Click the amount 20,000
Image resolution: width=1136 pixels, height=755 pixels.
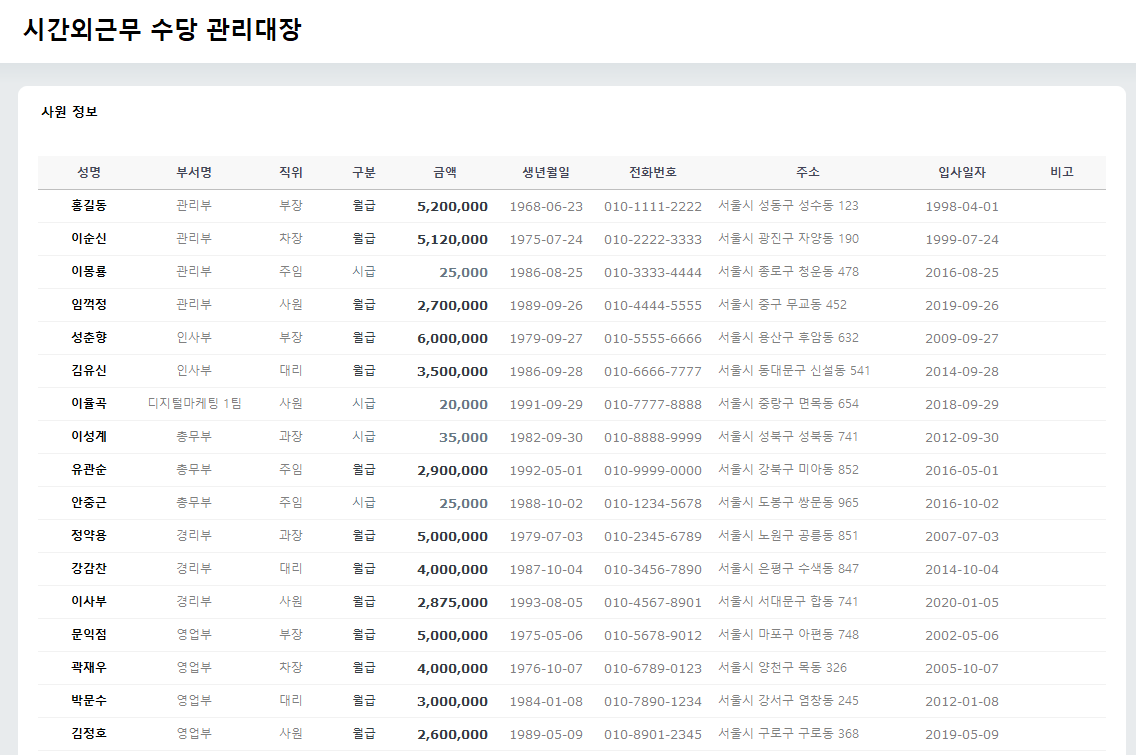[464, 404]
